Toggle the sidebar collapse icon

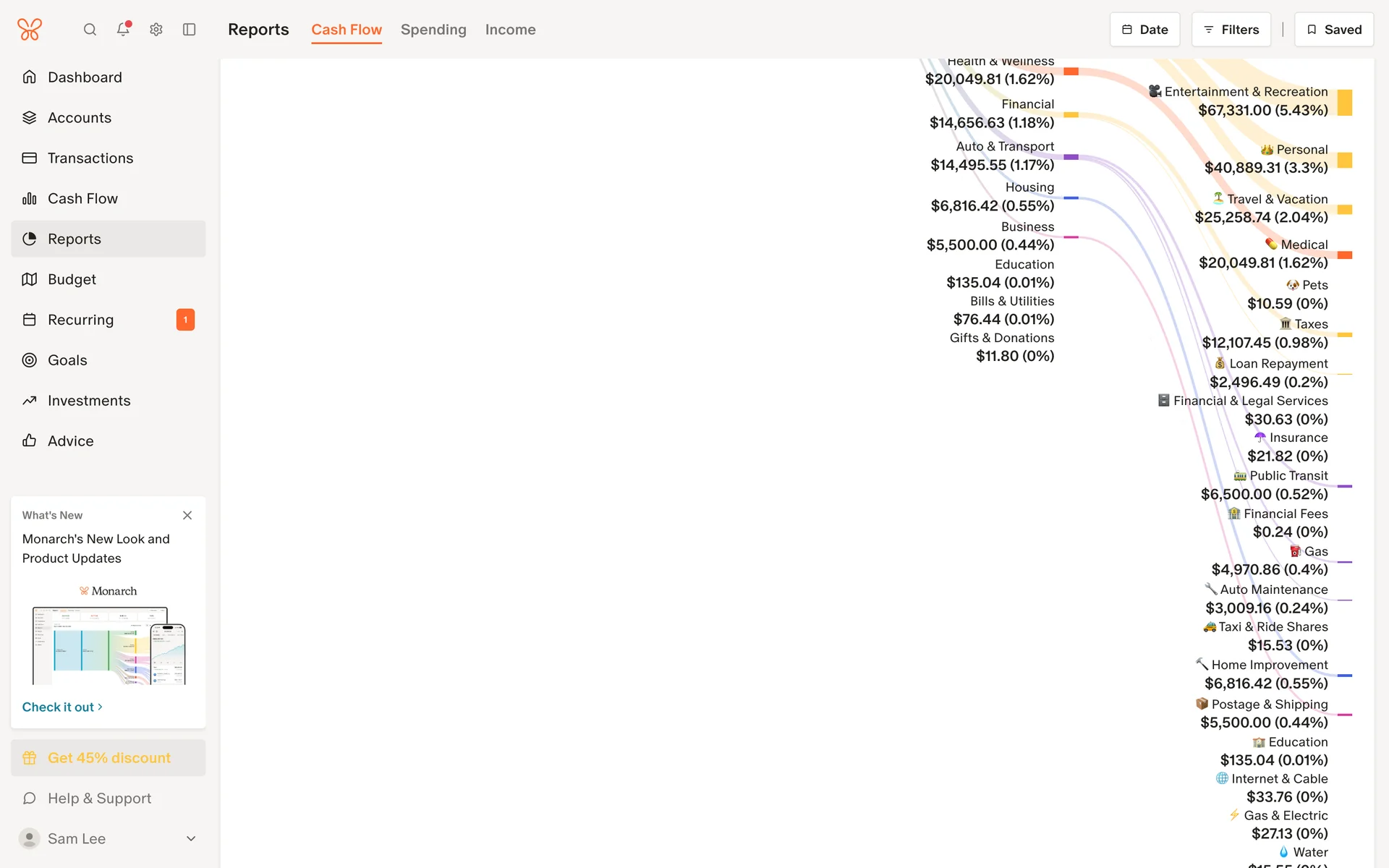tap(190, 30)
